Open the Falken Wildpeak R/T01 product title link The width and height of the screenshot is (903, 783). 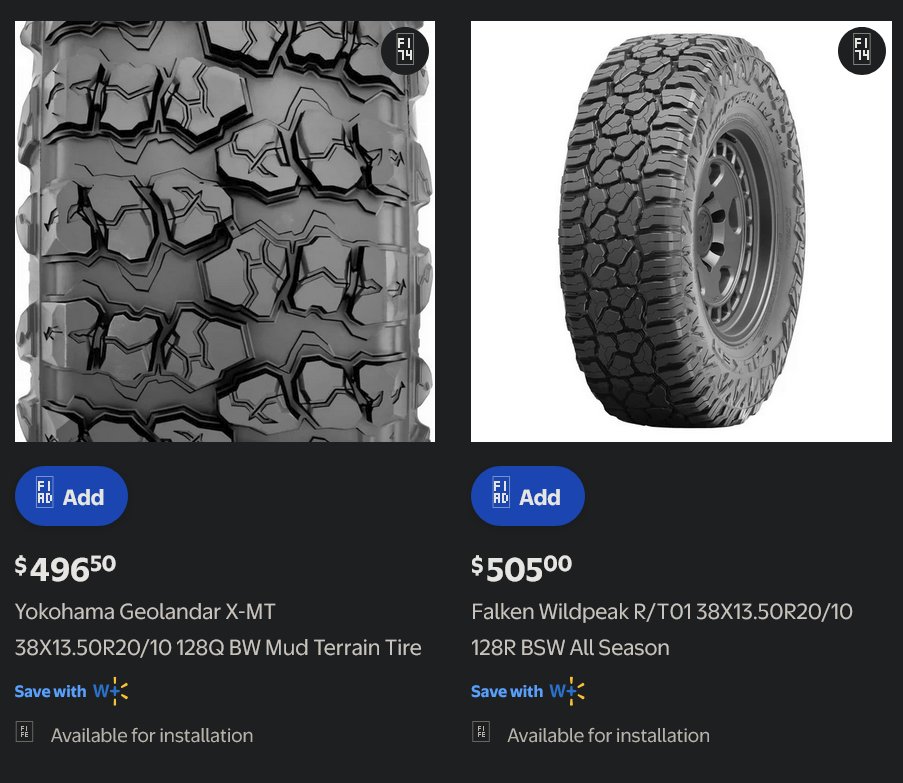[x=662, y=629]
